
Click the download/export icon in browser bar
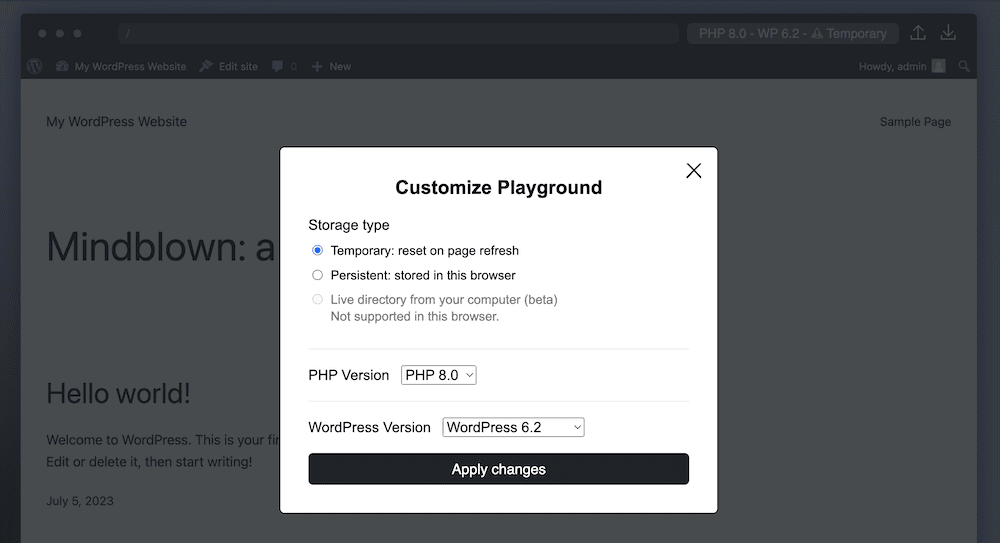[x=948, y=33]
